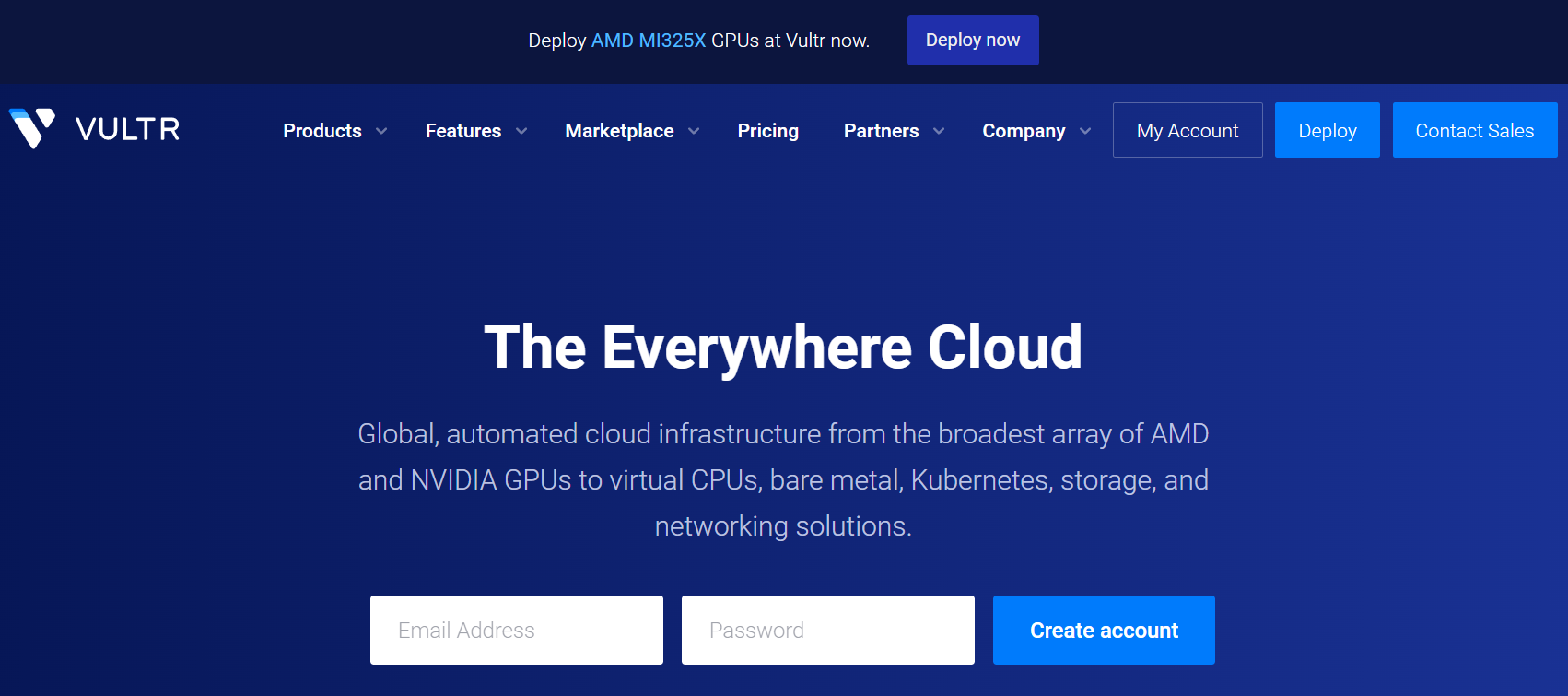1568x696 pixels.
Task: Open the Marketplace menu
Action: click(x=619, y=131)
